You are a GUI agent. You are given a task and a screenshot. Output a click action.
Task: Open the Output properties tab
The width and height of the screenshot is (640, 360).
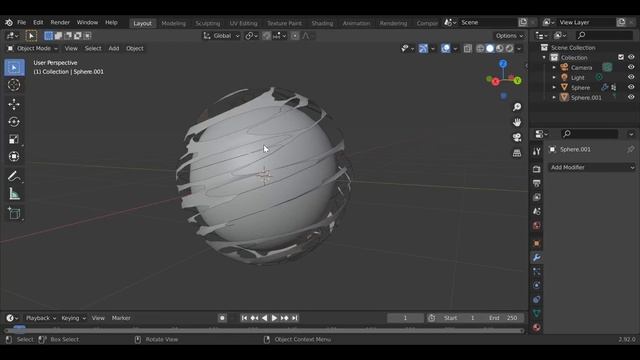pyautogui.click(x=537, y=183)
